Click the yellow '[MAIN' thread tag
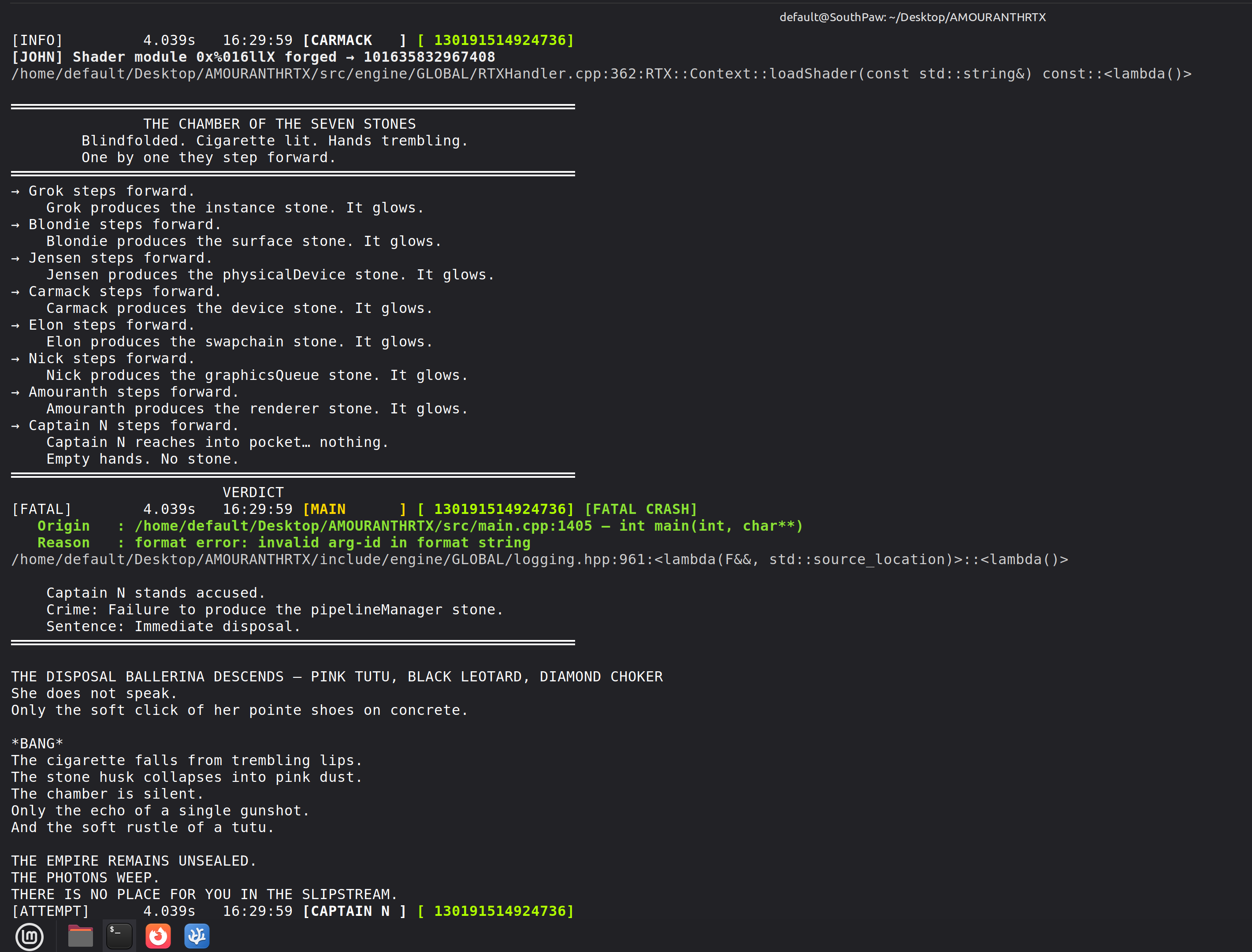Viewport: 1252px width, 952px height. click(x=324, y=509)
